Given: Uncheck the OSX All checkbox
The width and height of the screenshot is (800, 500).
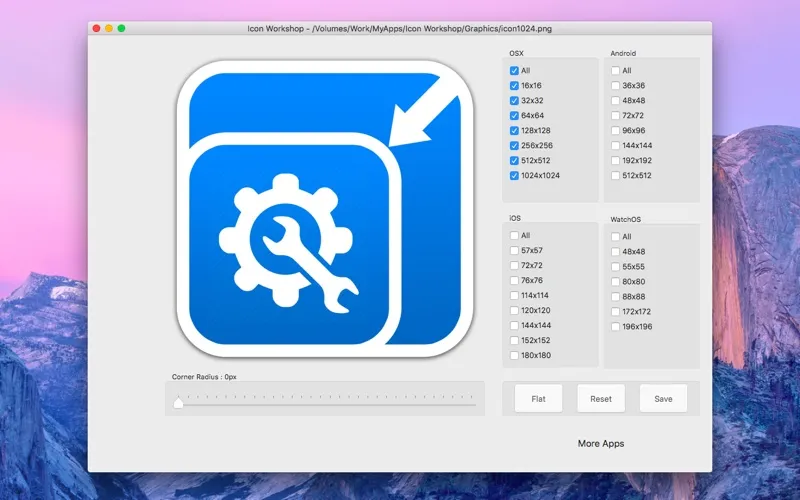Looking at the screenshot, I should tap(514, 71).
